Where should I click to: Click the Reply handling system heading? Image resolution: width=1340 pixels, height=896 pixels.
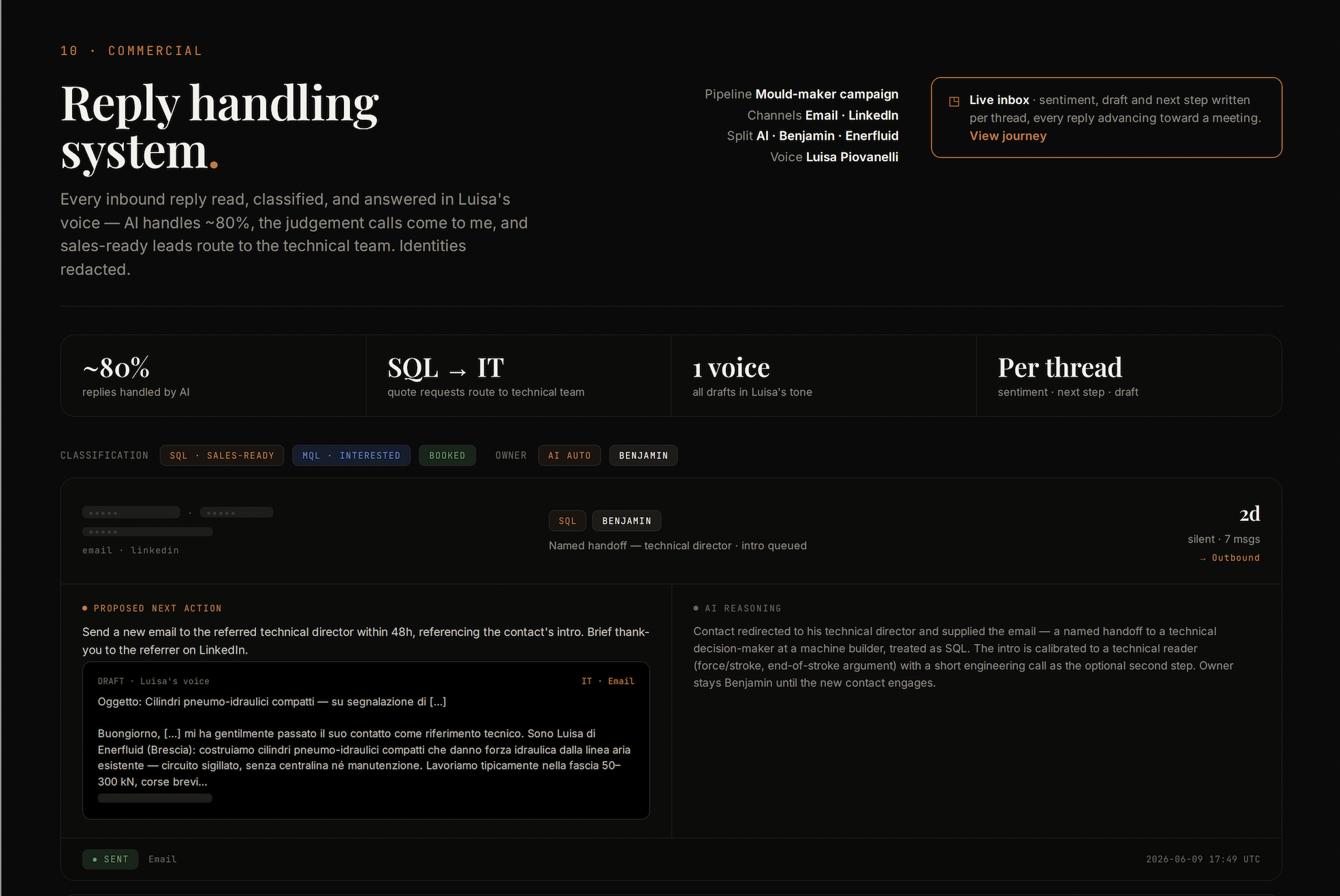pos(220,127)
